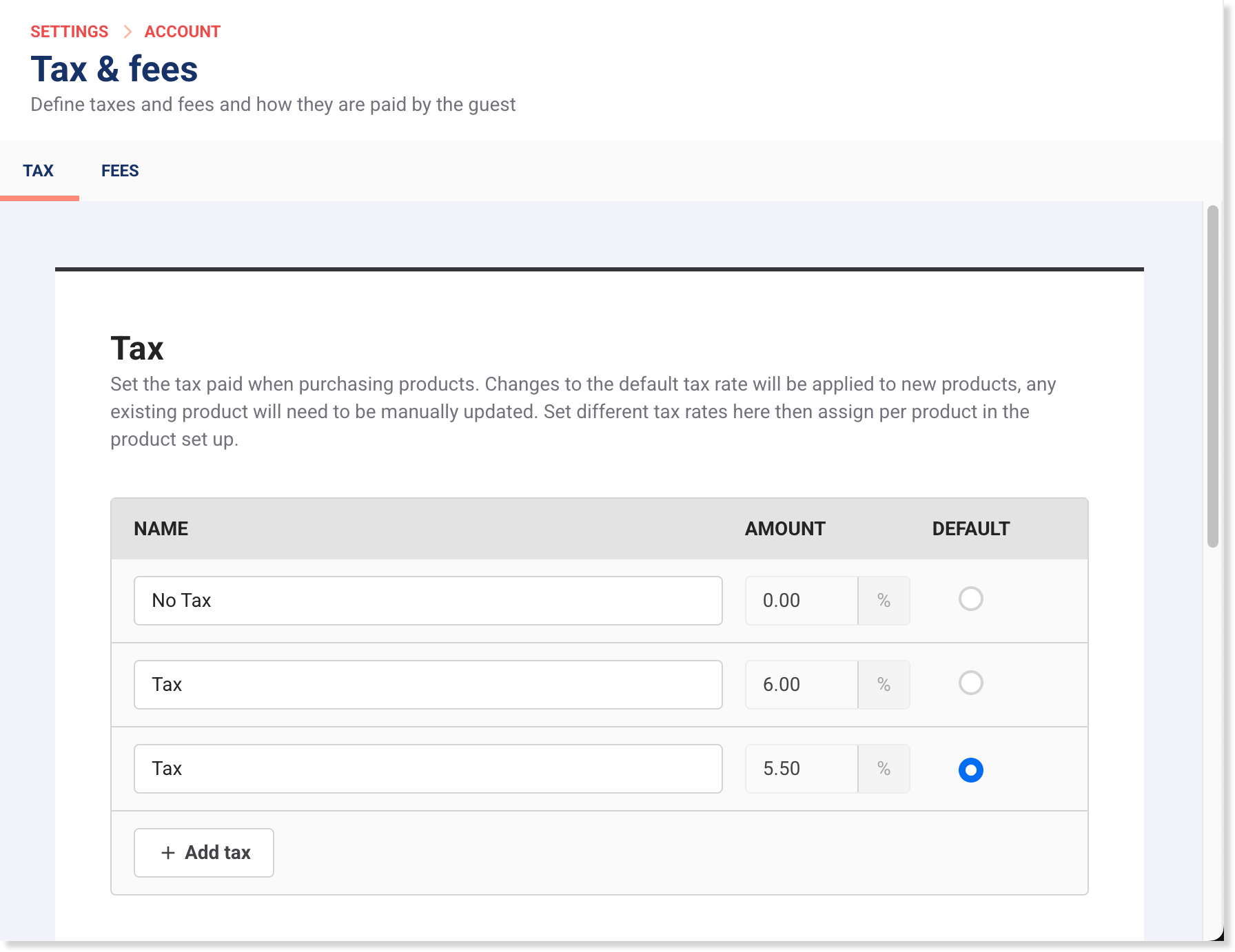The height and width of the screenshot is (952, 1235).
Task: Click the Settings breadcrumb link
Action: (x=69, y=32)
